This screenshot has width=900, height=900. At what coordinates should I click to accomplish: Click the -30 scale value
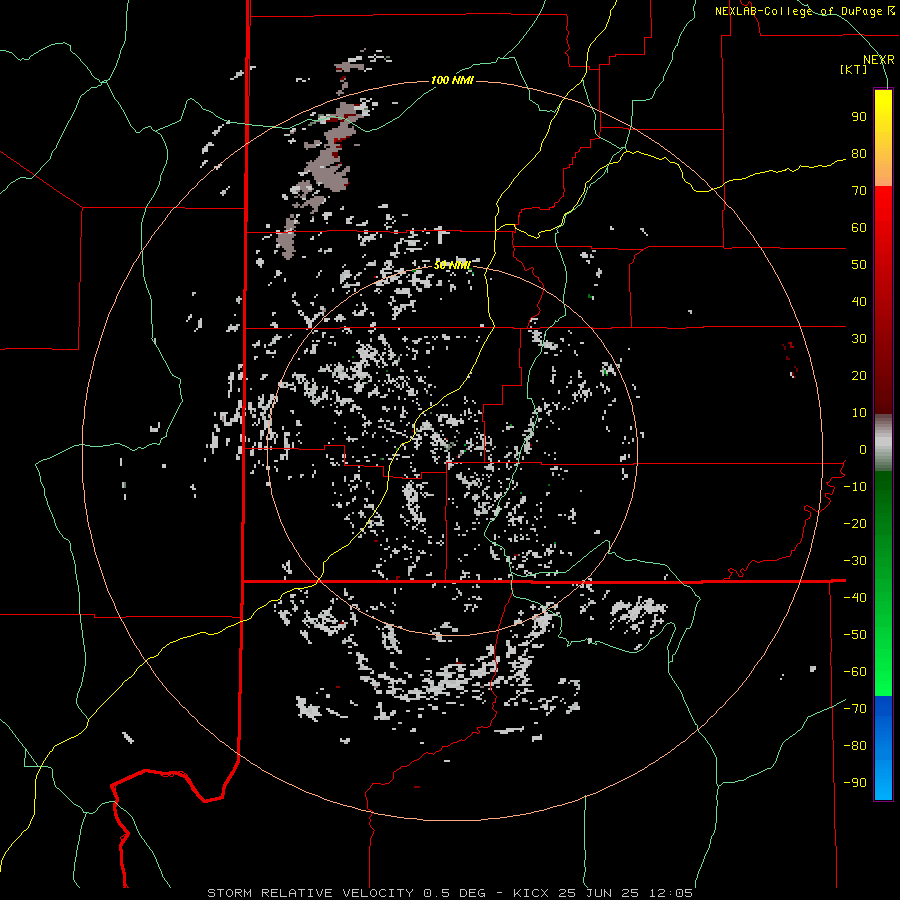coord(855,561)
